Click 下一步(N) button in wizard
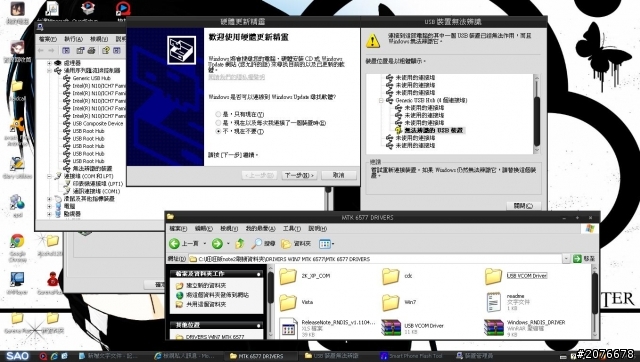The image size is (640, 362). [x=299, y=175]
